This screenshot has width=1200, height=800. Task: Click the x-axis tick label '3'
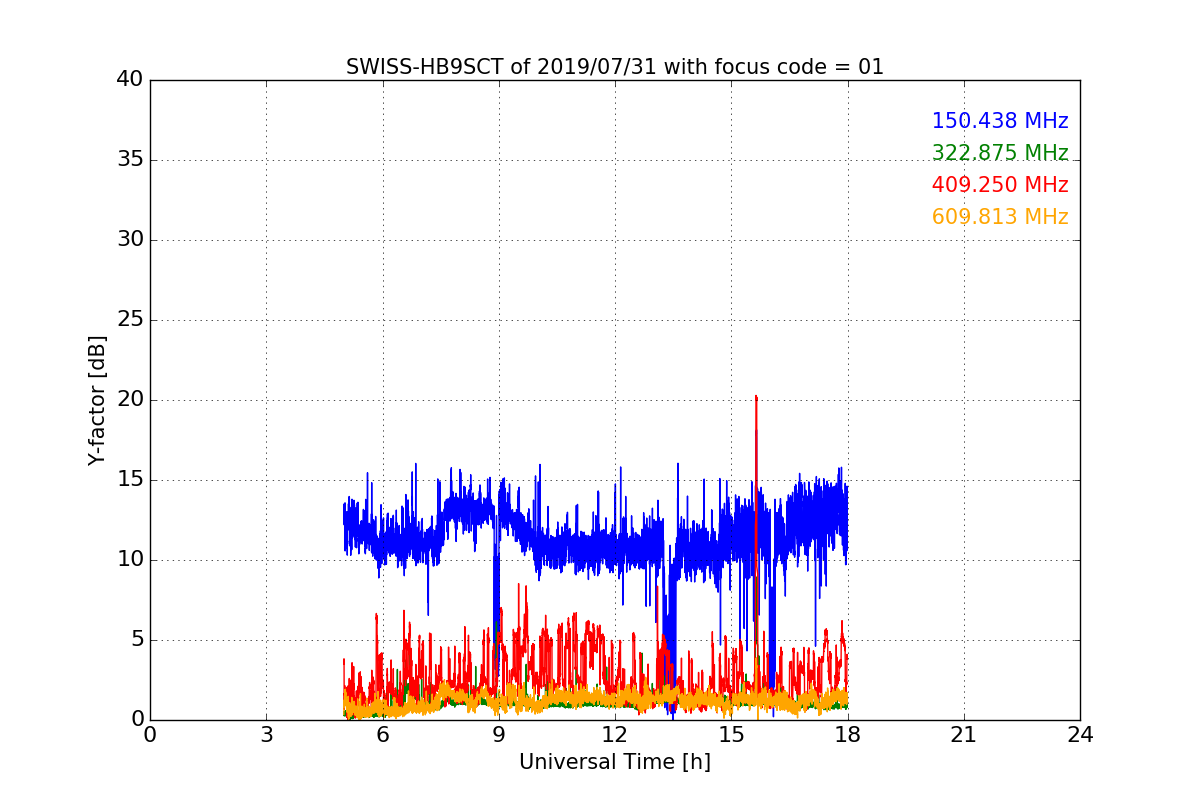click(266, 734)
